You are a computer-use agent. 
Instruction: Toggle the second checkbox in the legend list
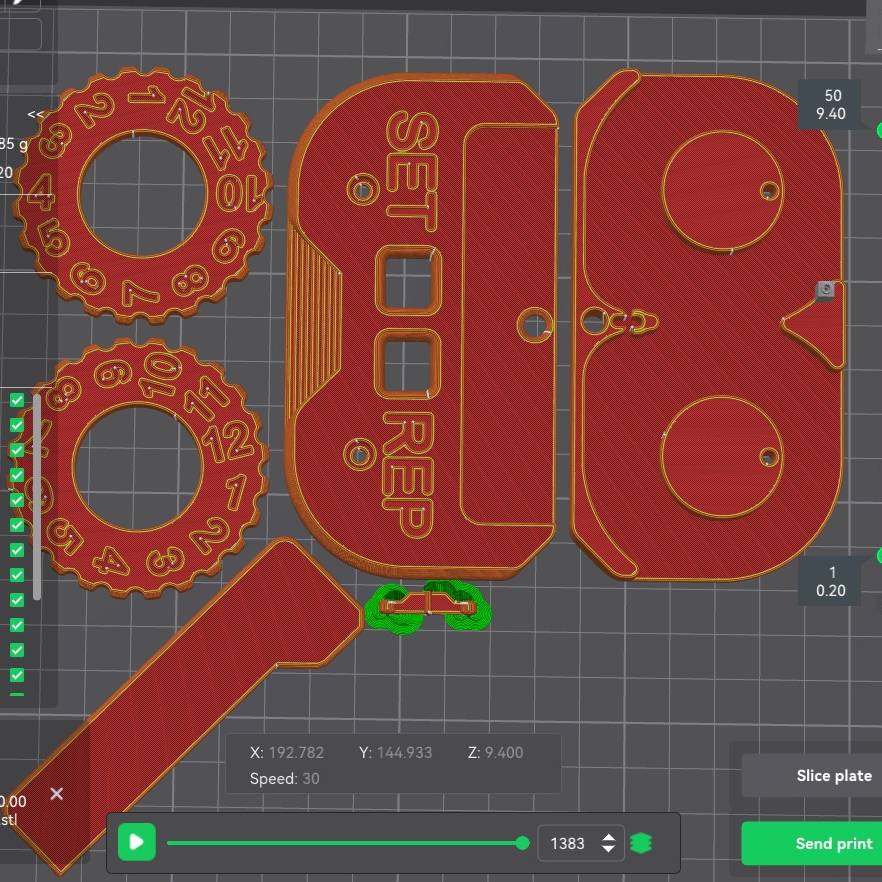point(17,425)
